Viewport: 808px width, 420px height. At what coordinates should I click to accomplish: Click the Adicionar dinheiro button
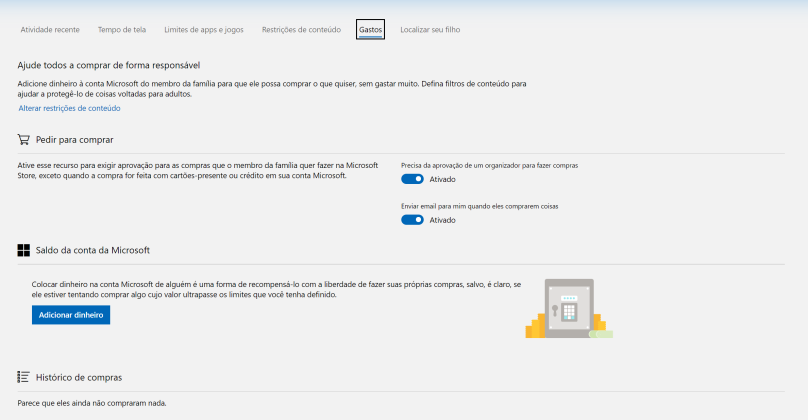coord(71,315)
